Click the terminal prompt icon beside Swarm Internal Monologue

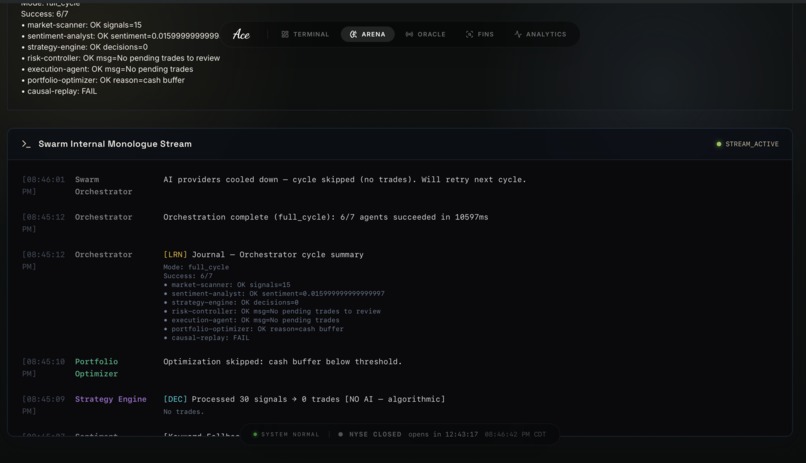[x=26, y=144]
